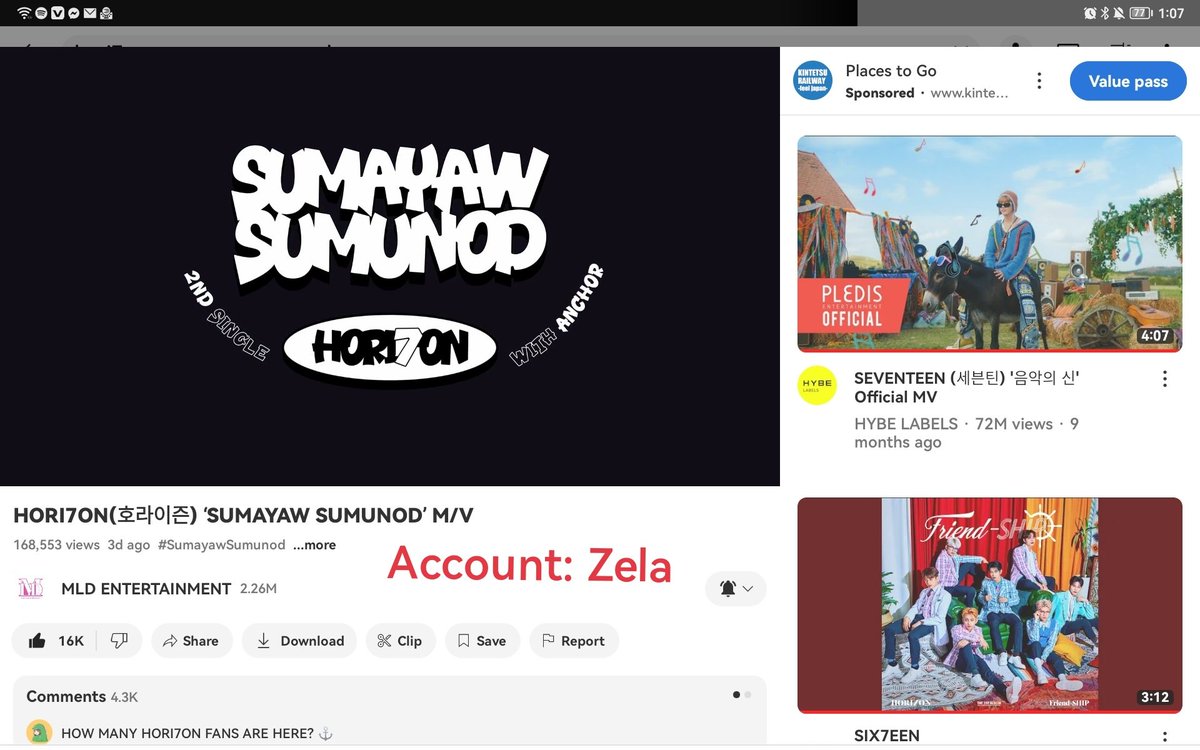Tap the alarm icon in status bar
This screenshot has width=1200, height=750.
1089,13
